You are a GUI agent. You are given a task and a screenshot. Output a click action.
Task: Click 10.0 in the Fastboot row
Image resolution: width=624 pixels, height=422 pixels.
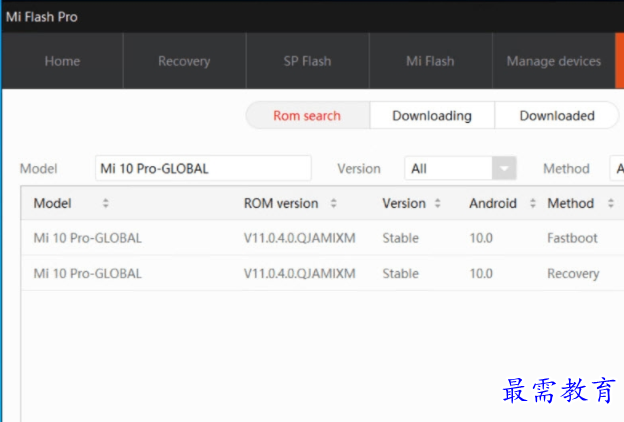coord(481,238)
